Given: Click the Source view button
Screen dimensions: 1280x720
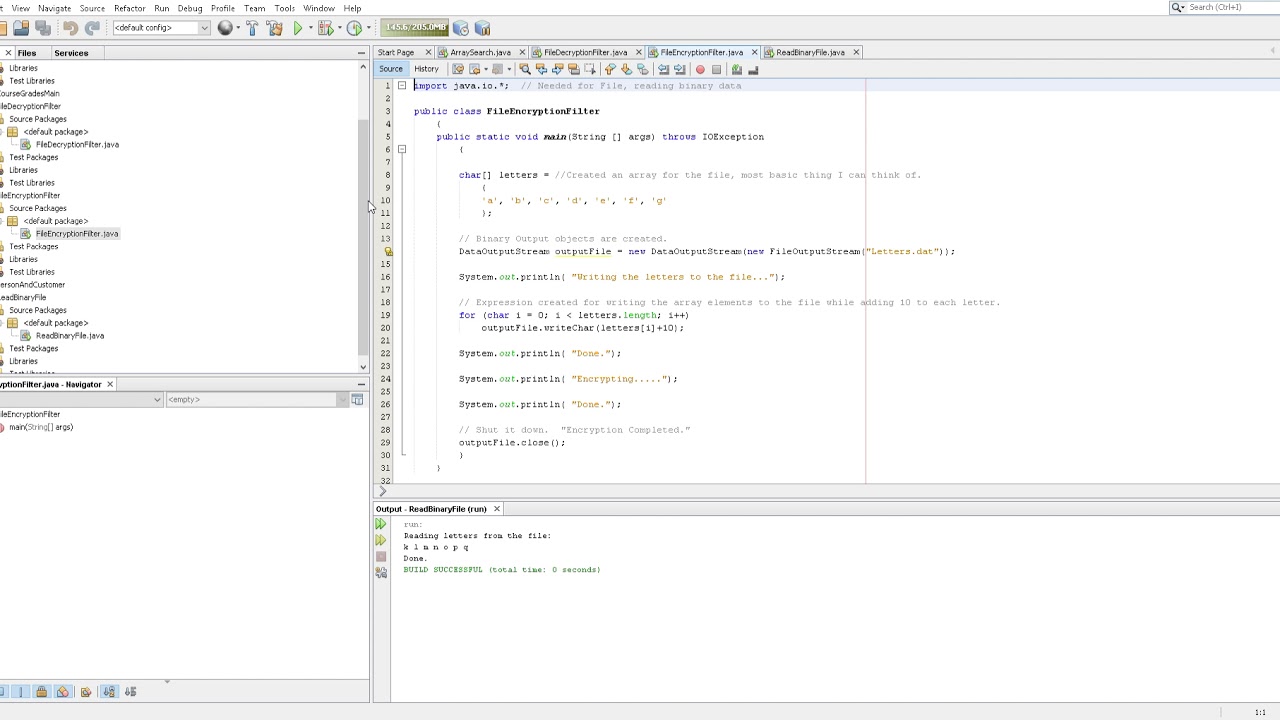Looking at the screenshot, I should pos(391,69).
